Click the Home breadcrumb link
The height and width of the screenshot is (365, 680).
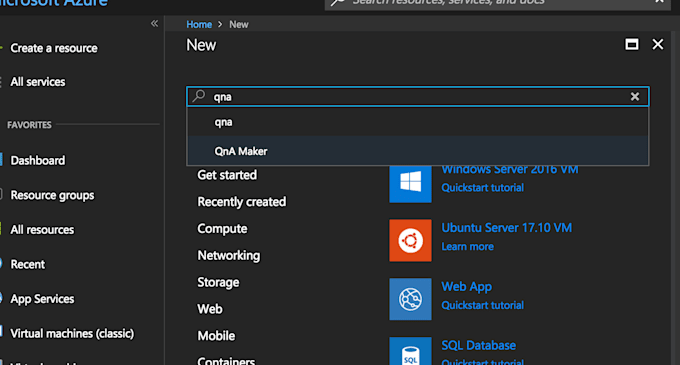coord(199,24)
